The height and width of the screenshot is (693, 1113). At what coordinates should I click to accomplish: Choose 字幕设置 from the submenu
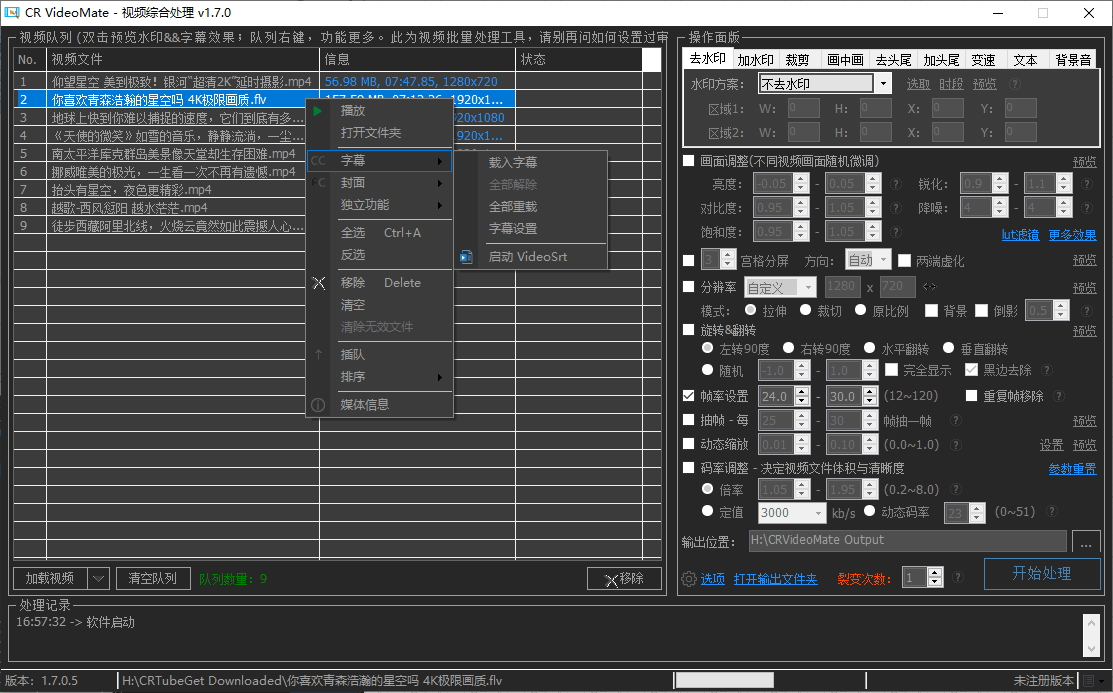pyautogui.click(x=513, y=229)
